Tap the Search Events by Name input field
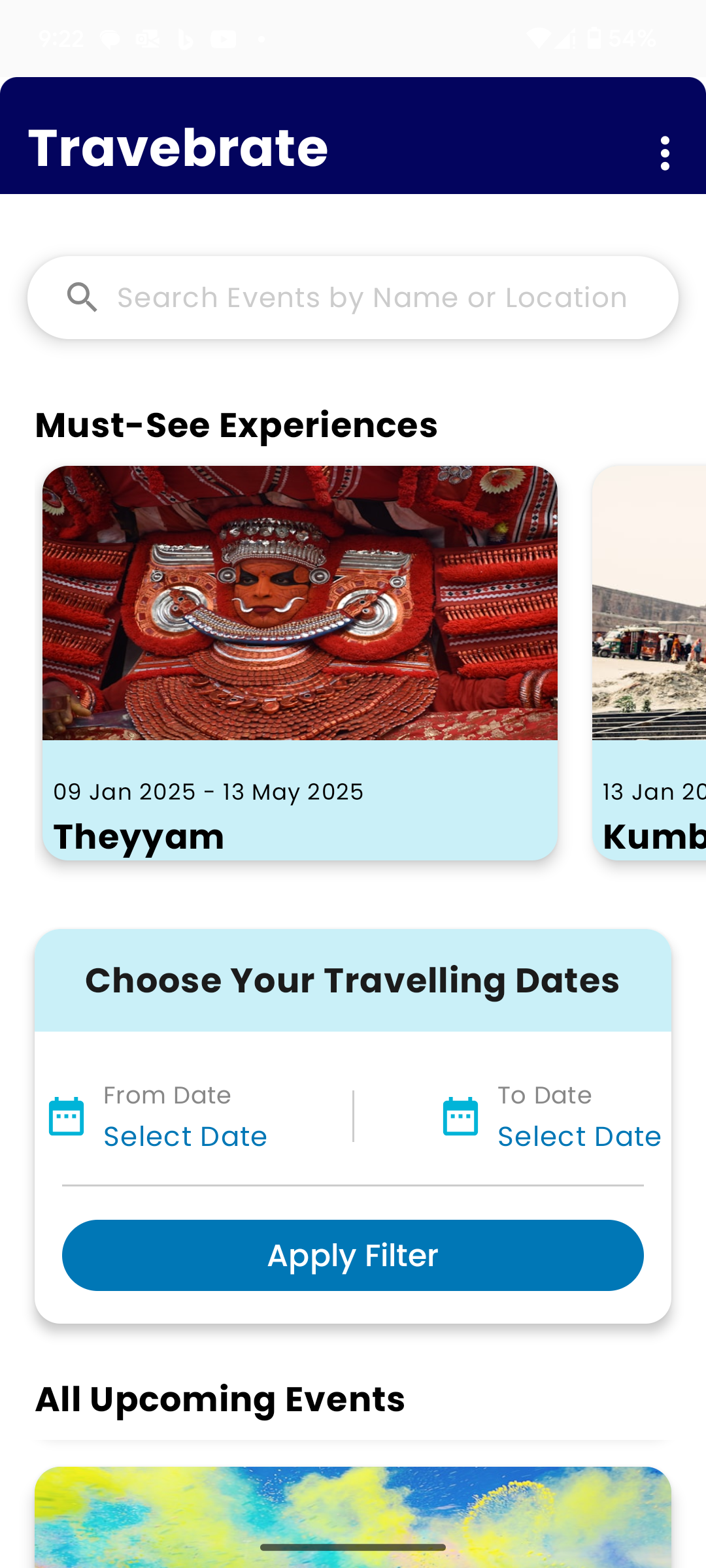Screen dimensions: 706x1568 point(371,297)
